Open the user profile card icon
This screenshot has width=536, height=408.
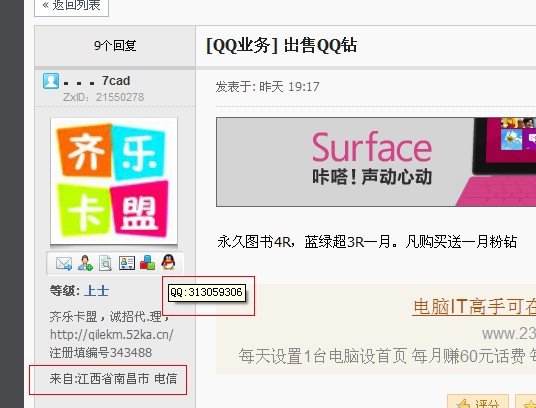point(127,263)
